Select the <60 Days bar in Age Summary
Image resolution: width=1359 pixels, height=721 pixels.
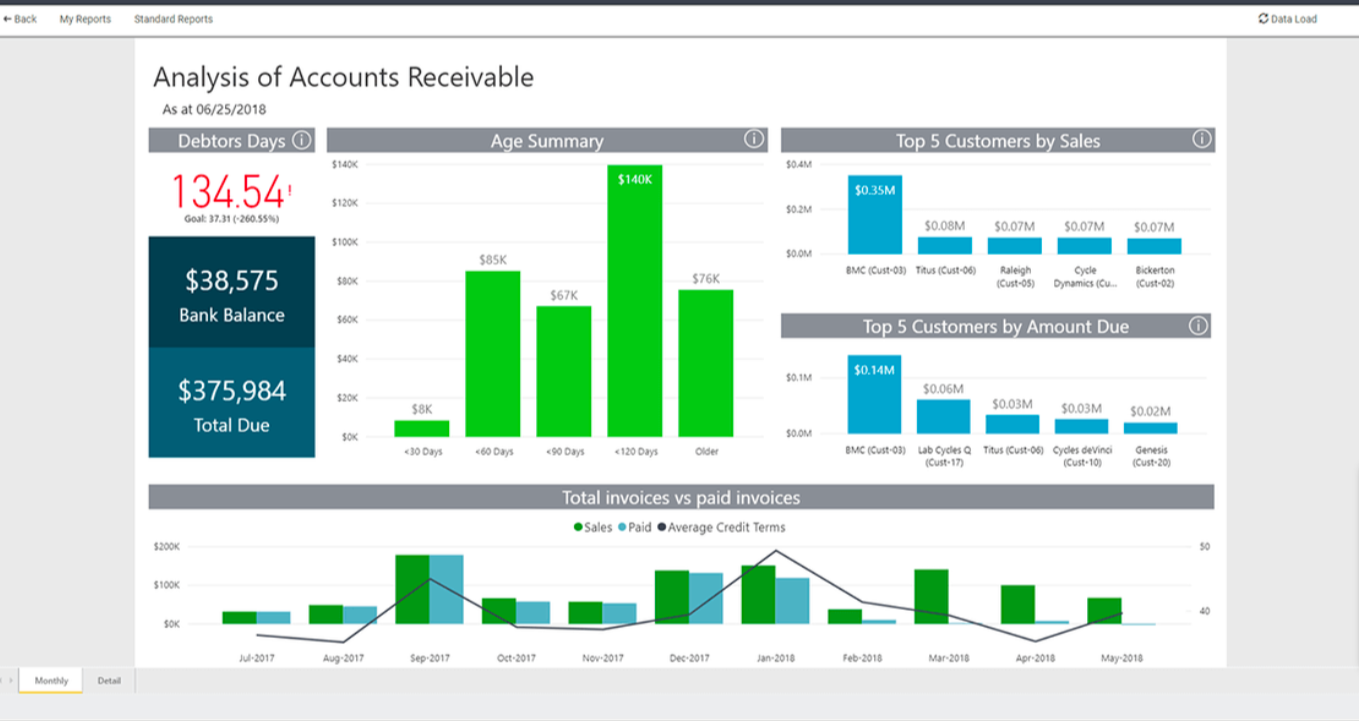coord(493,354)
